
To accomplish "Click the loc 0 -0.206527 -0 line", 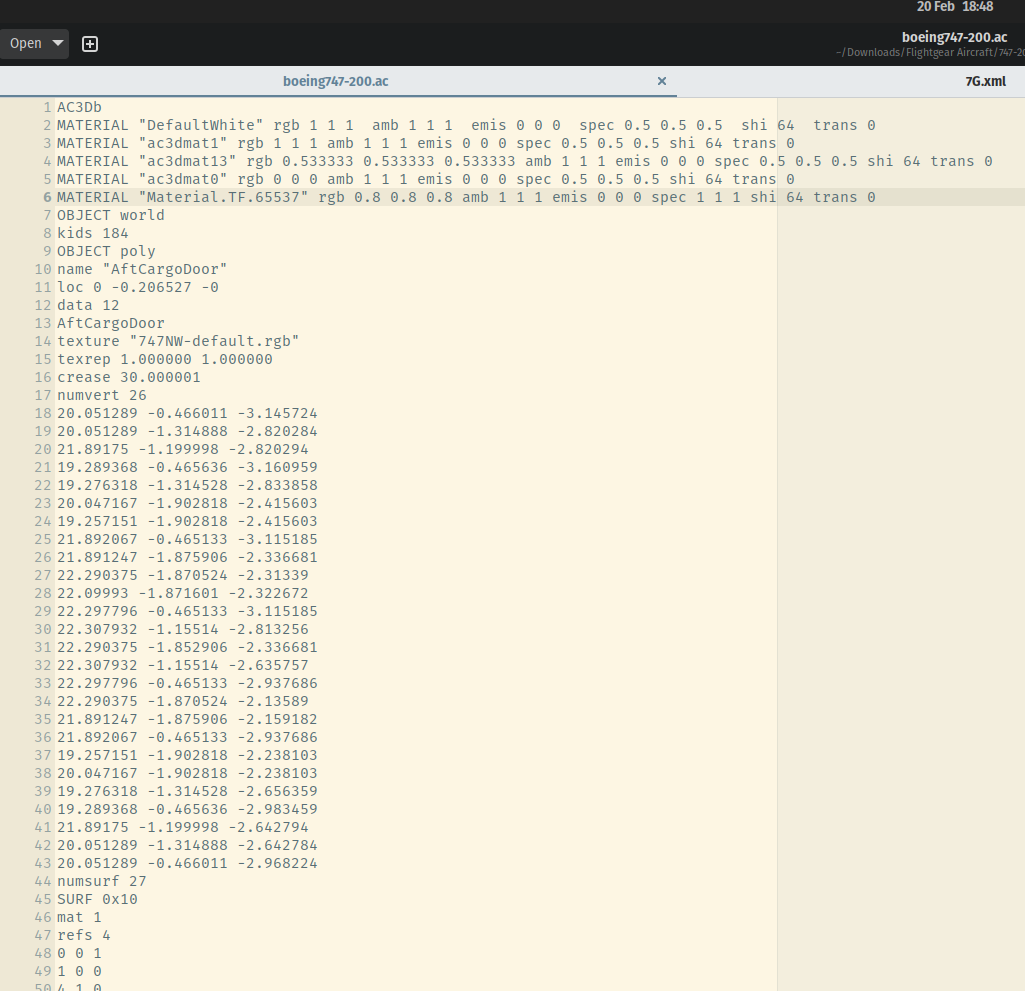I will [x=137, y=287].
